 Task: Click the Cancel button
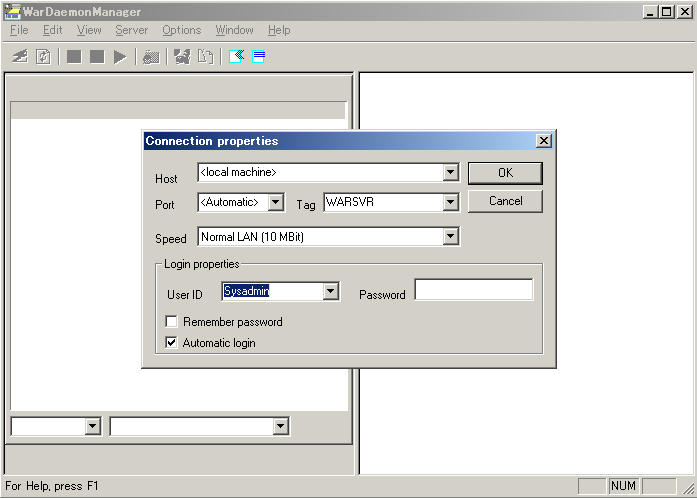coord(505,201)
